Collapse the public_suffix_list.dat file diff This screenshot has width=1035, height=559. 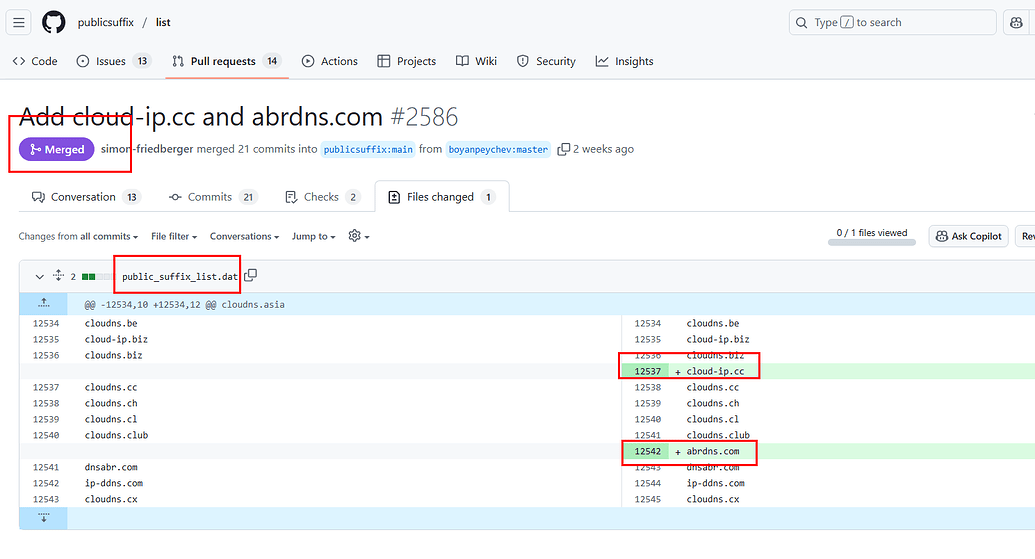point(40,277)
